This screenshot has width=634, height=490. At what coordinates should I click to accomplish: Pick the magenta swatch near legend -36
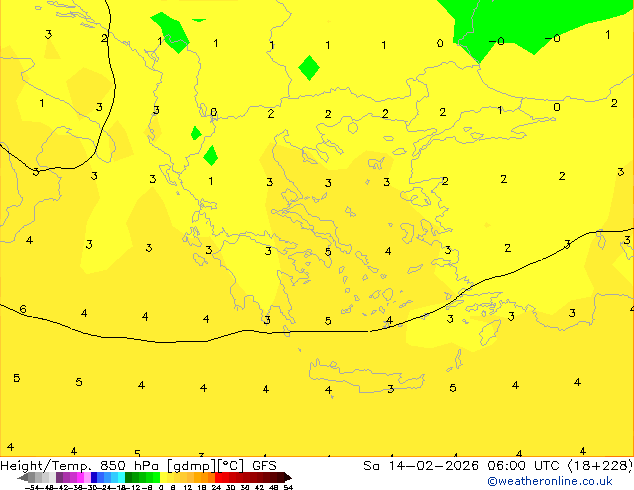click(x=80, y=477)
